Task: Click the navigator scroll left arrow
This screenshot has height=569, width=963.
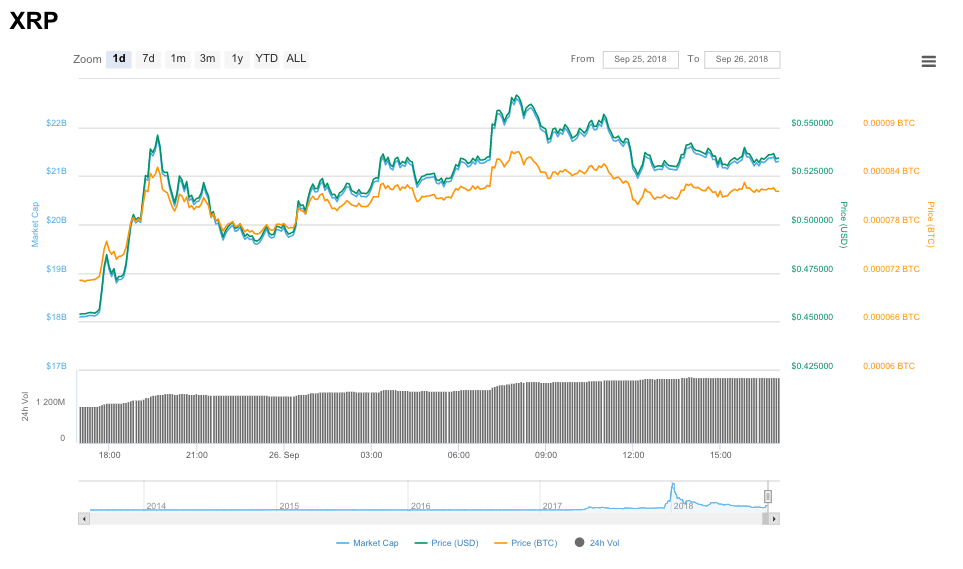Action: tap(84, 519)
